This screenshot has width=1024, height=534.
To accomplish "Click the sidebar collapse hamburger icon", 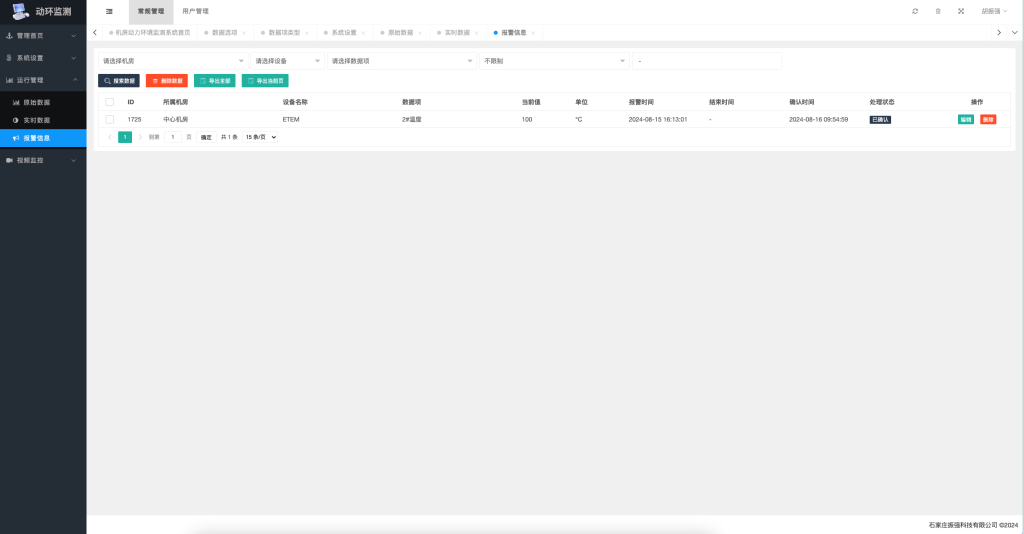I will [109, 11].
